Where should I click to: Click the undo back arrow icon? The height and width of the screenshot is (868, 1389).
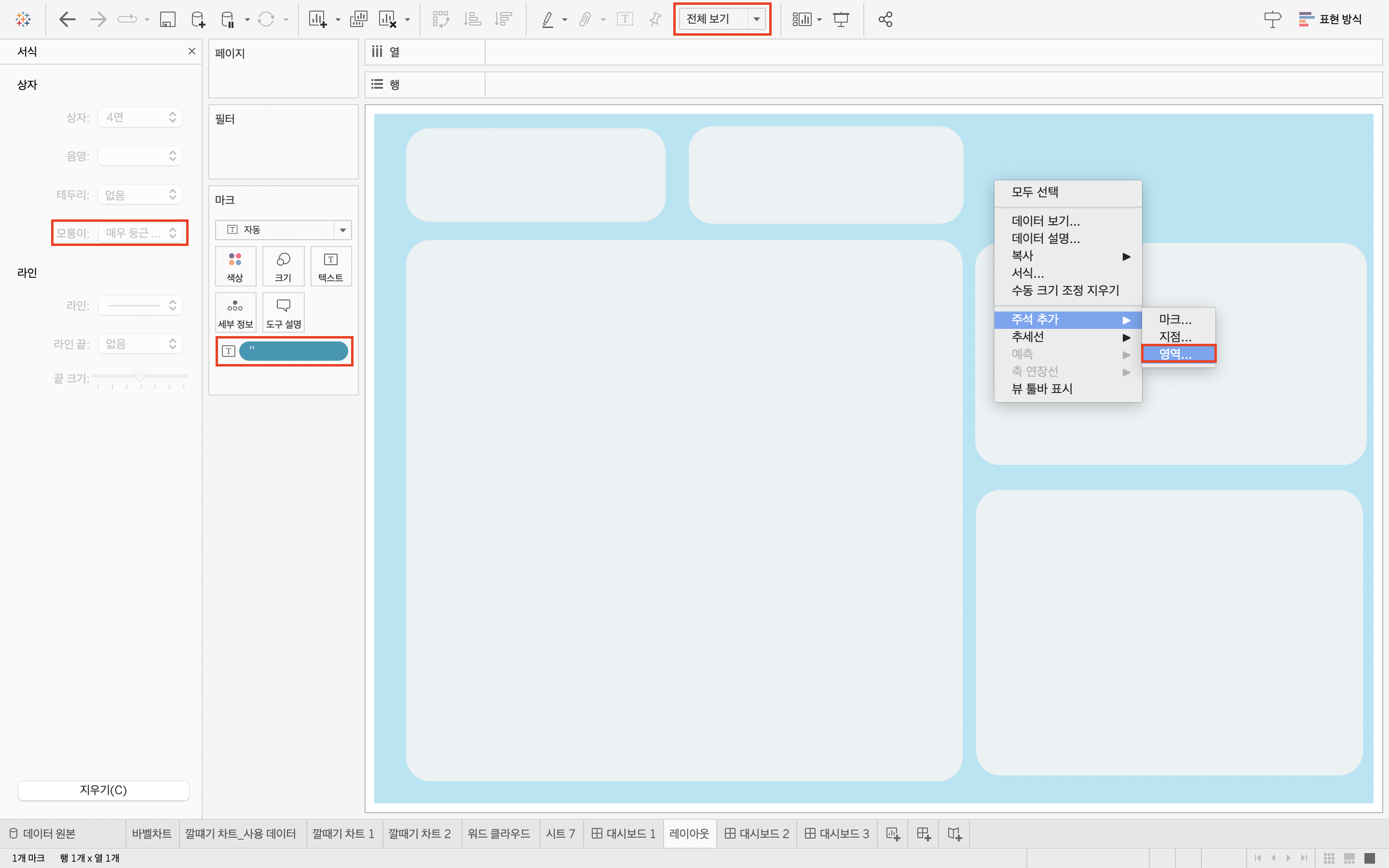(68, 19)
